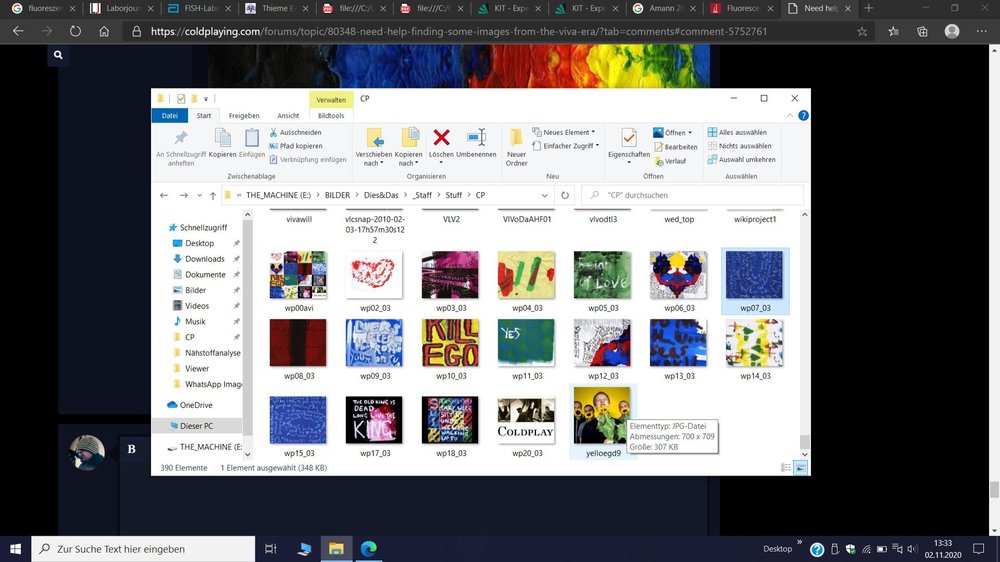Click the Kopieren icon in Zwischenablage

pos(222,138)
